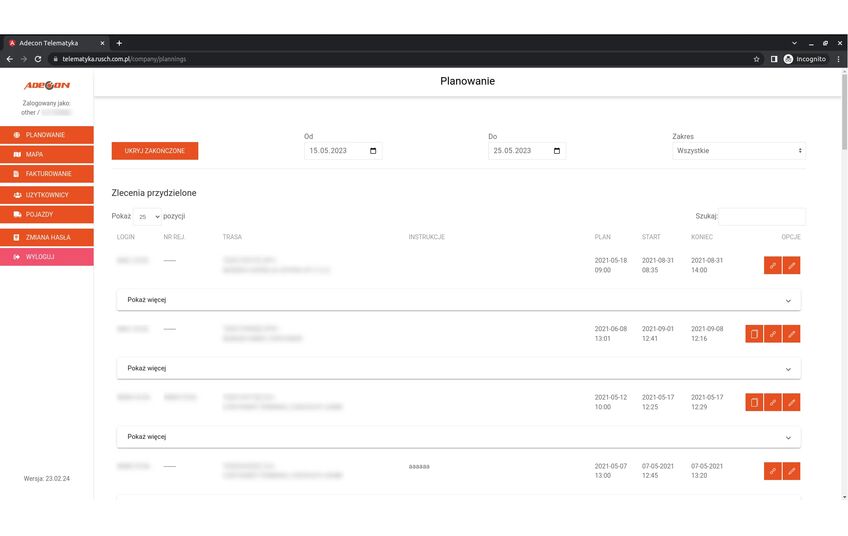Image resolution: width=848 pixels, height=536 pixels.
Task: Click the OPCJE column header
Action: pyautogui.click(x=791, y=237)
